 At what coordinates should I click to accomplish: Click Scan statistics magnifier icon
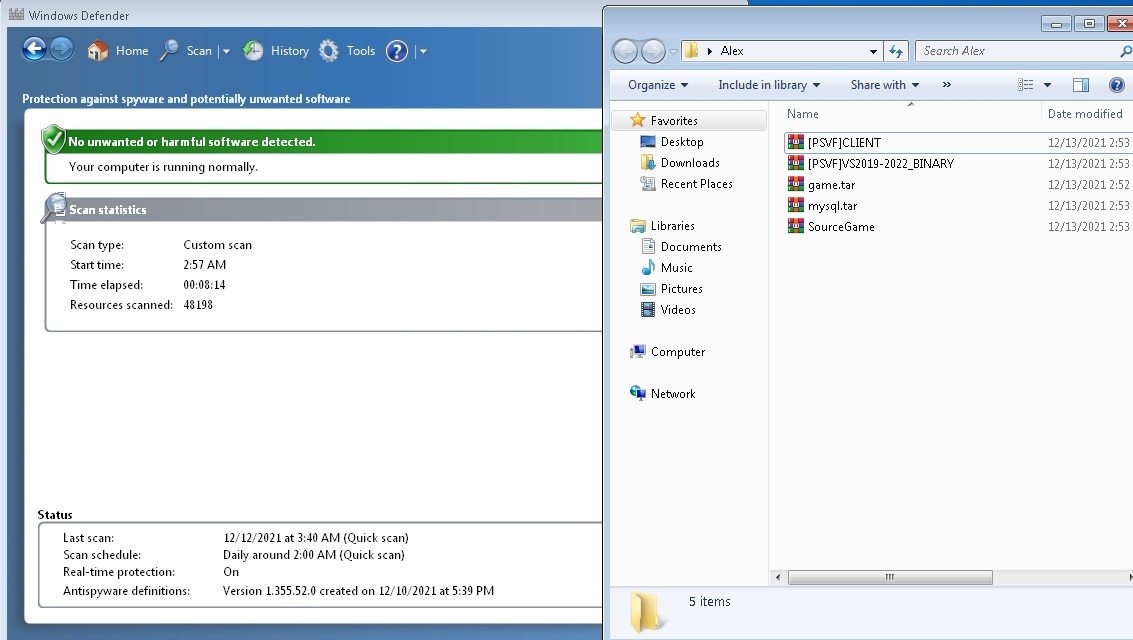(54, 207)
